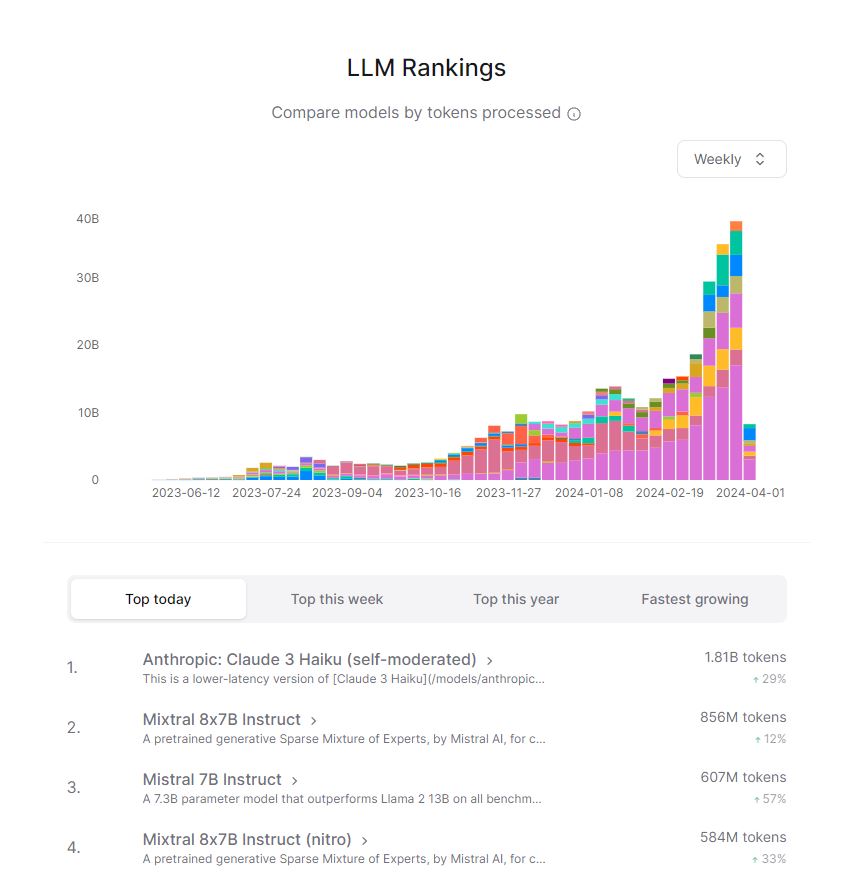Show the Fastest growing tab
This screenshot has width=854, height=881.
tap(694, 599)
